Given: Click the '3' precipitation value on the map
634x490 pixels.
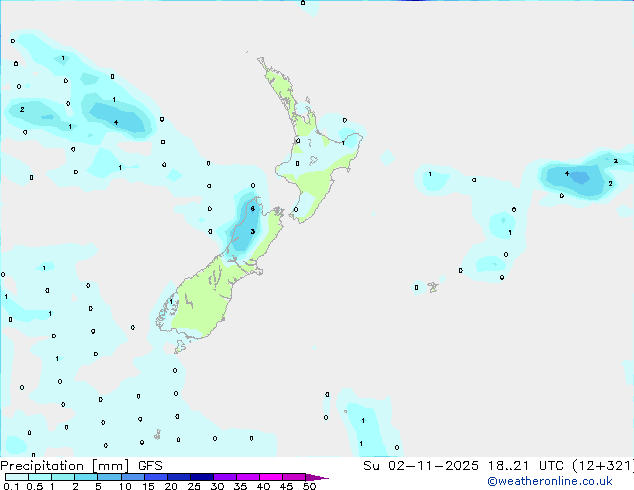Looking at the screenshot, I should coord(252,232).
